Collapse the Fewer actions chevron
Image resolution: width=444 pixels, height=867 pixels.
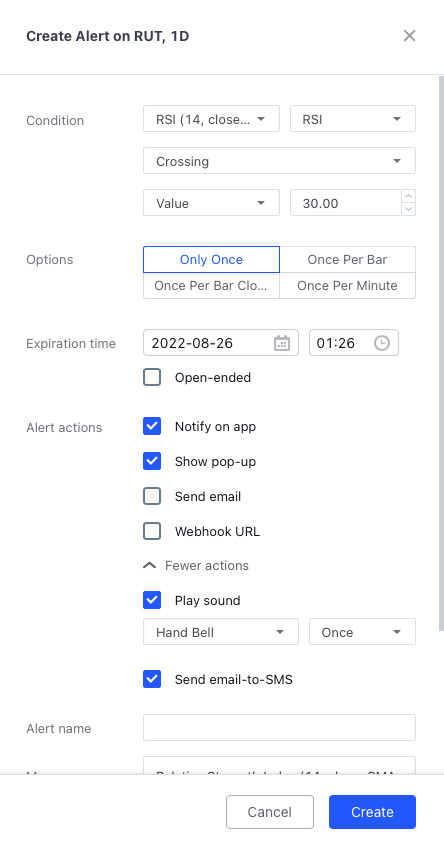pos(149,566)
